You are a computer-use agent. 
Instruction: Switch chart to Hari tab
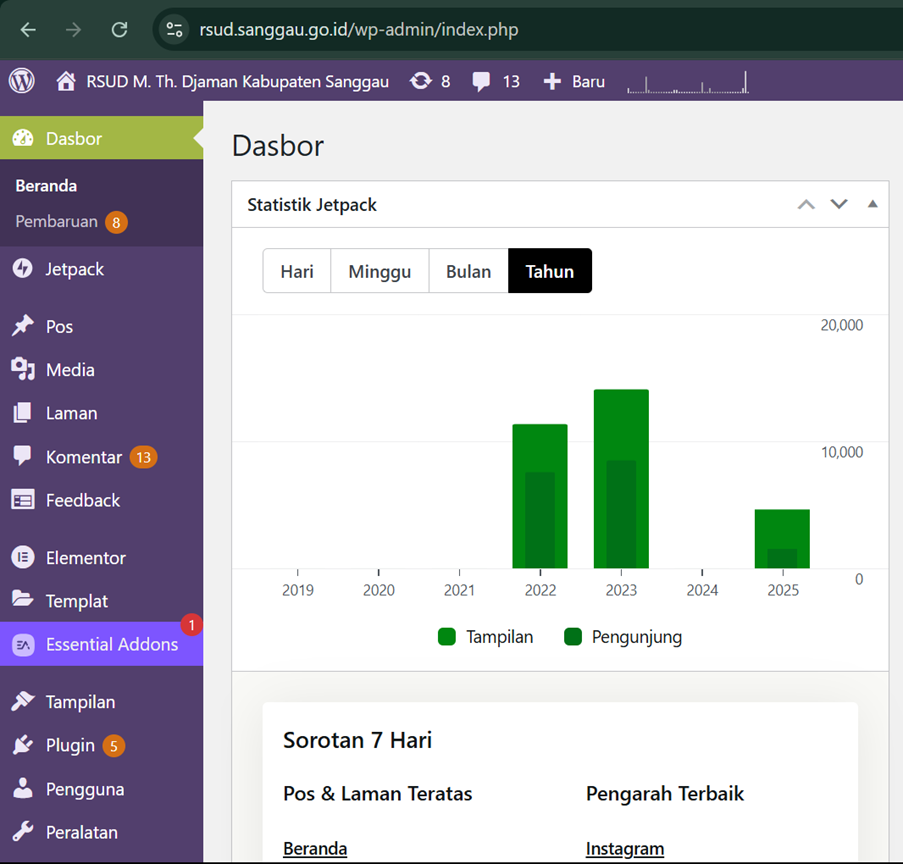coord(297,271)
